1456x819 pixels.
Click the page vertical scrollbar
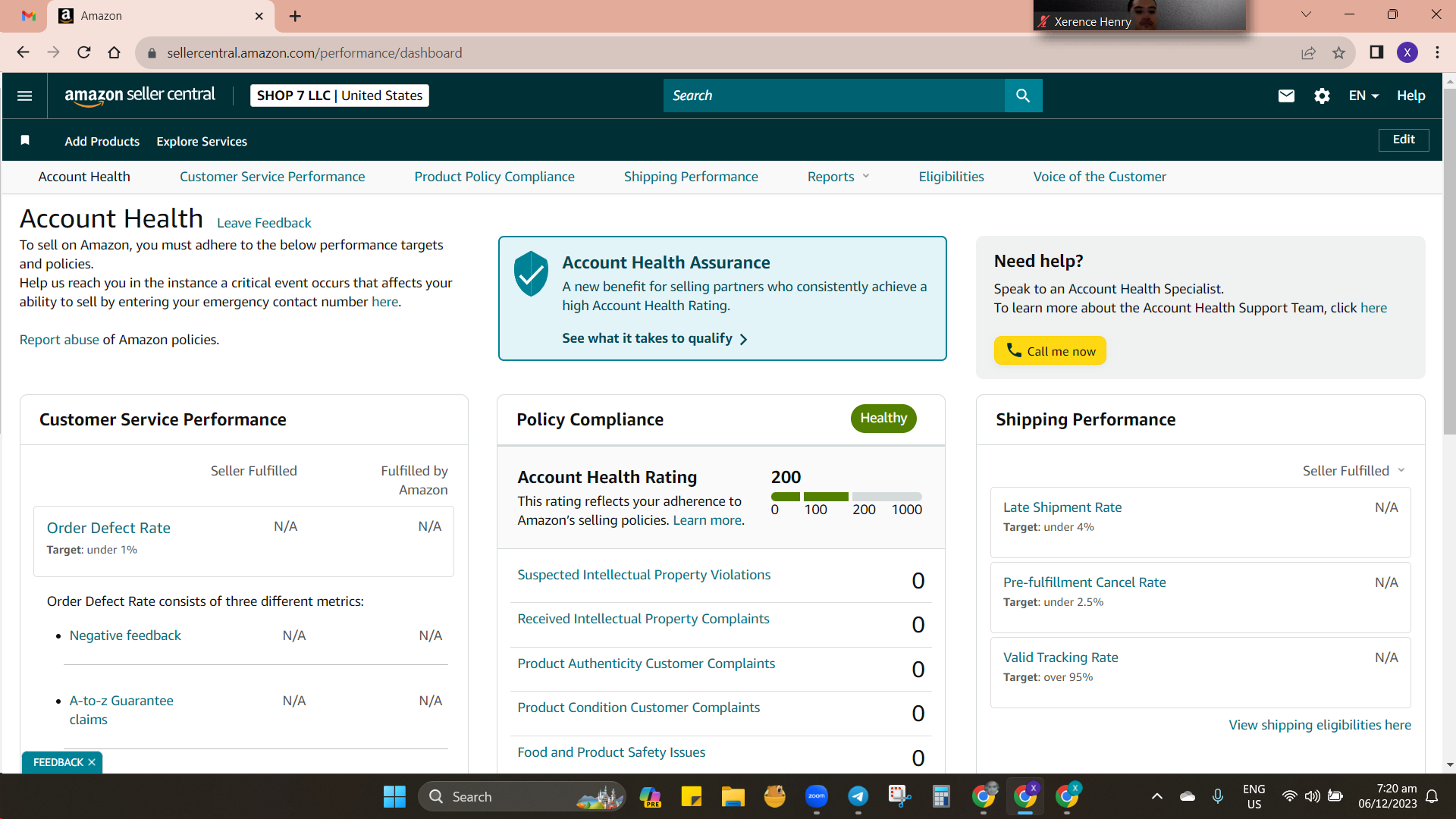(1449, 262)
